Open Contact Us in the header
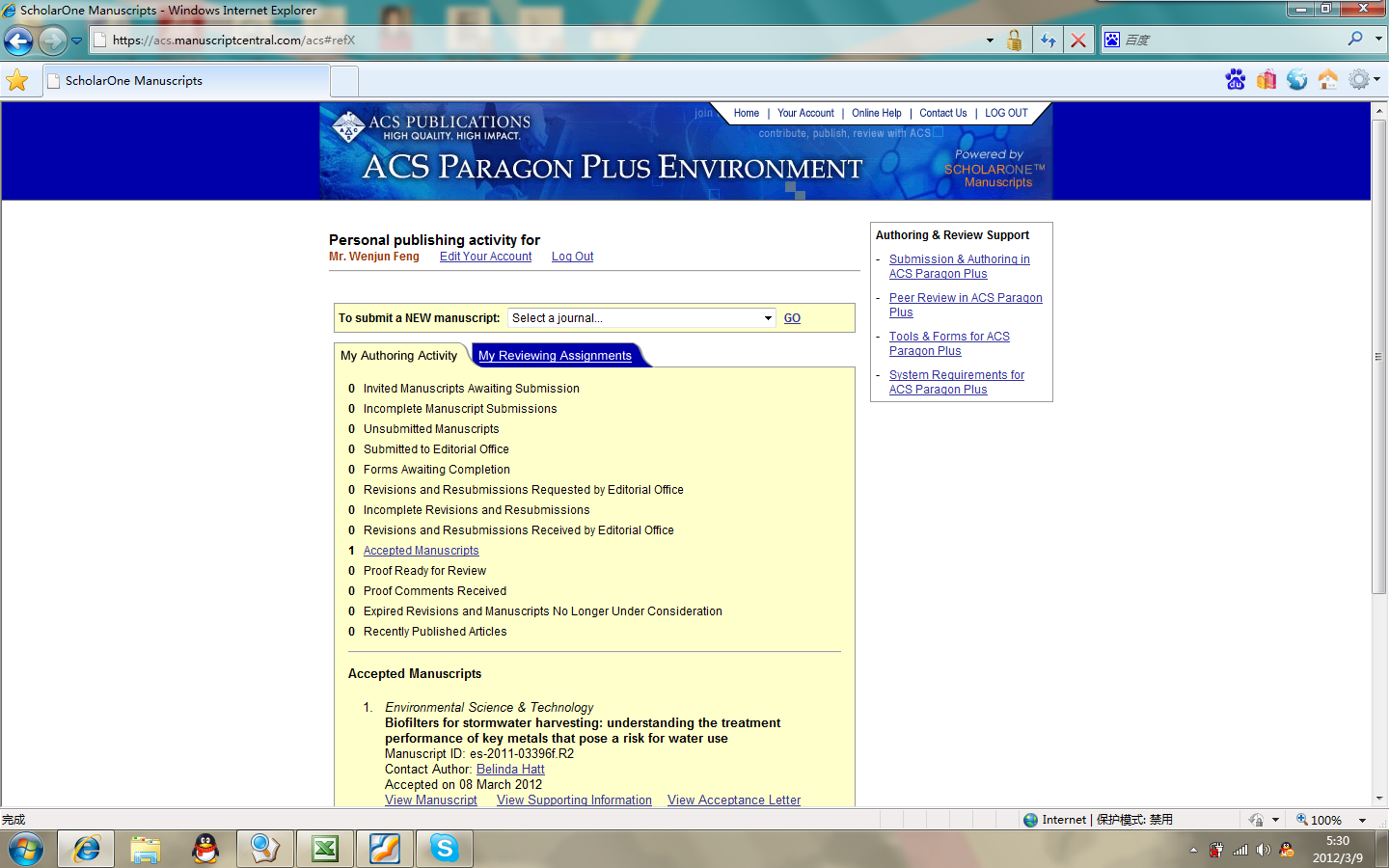The height and width of the screenshot is (868, 1389). tap(943, 113)
